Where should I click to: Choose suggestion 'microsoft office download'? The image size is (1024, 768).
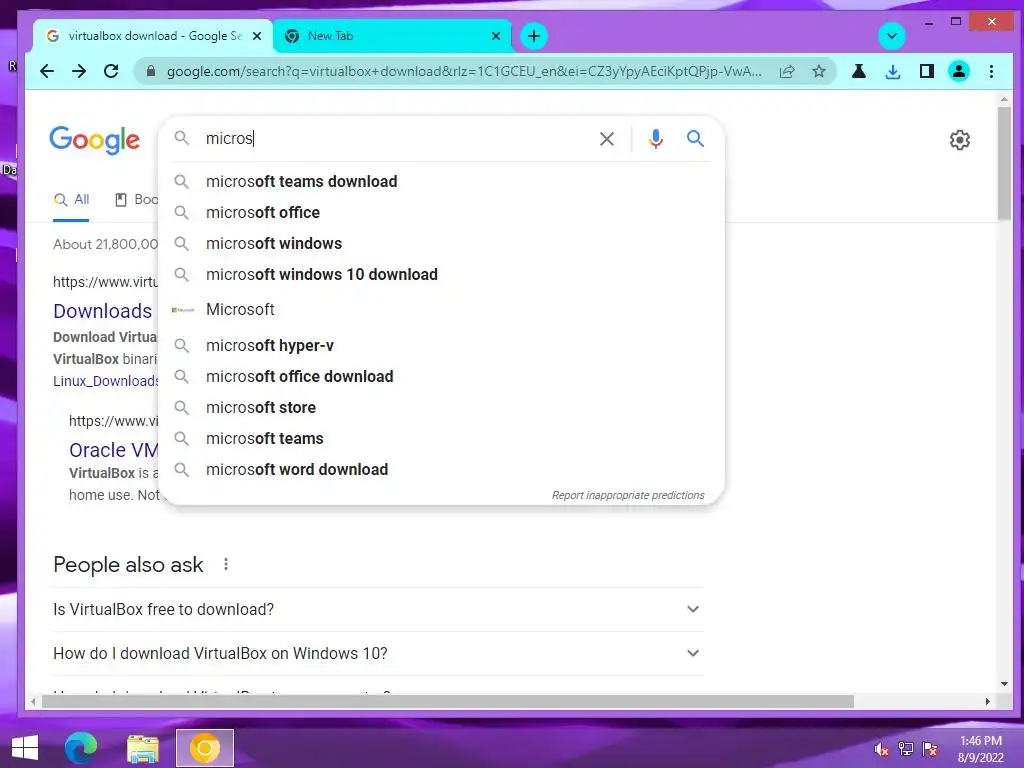[441, 376]
